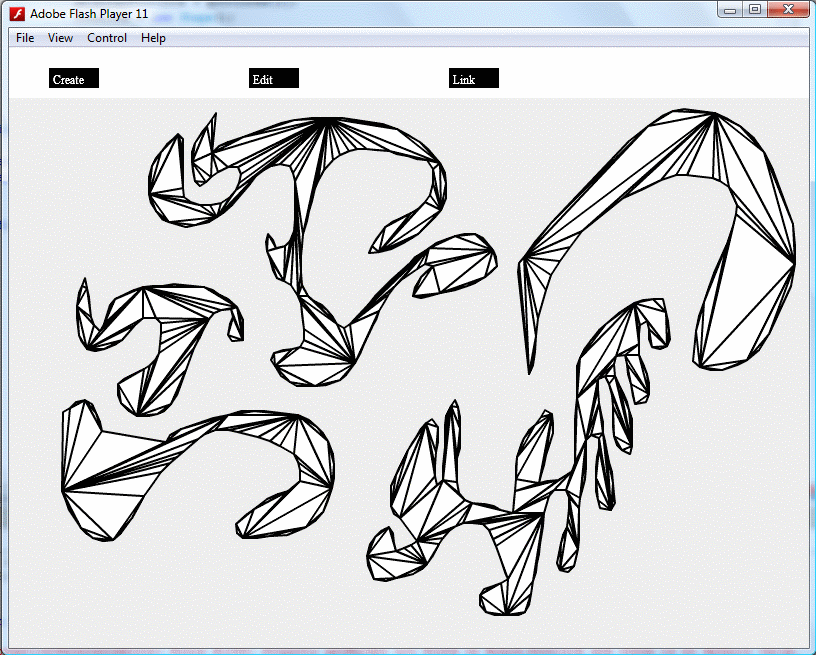Open the File menu

[x=25, y=38]
